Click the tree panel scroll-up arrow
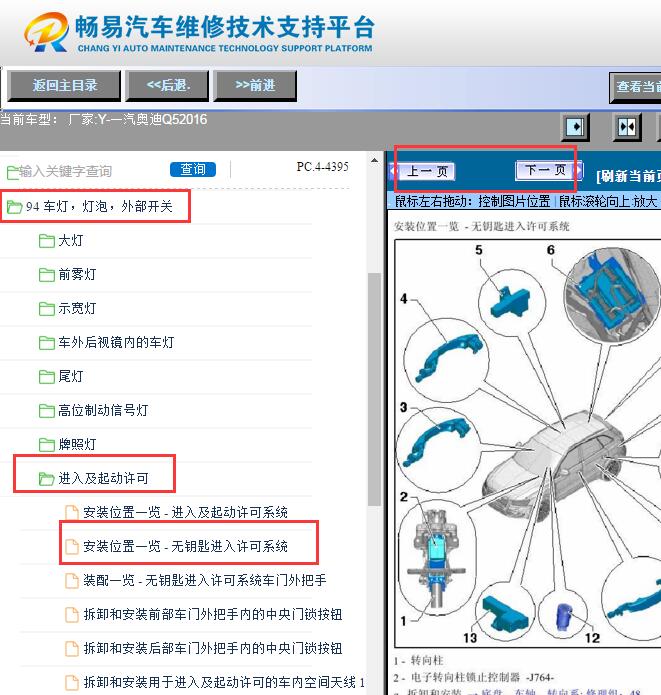 pyautogui.click(x=375, y=160)
